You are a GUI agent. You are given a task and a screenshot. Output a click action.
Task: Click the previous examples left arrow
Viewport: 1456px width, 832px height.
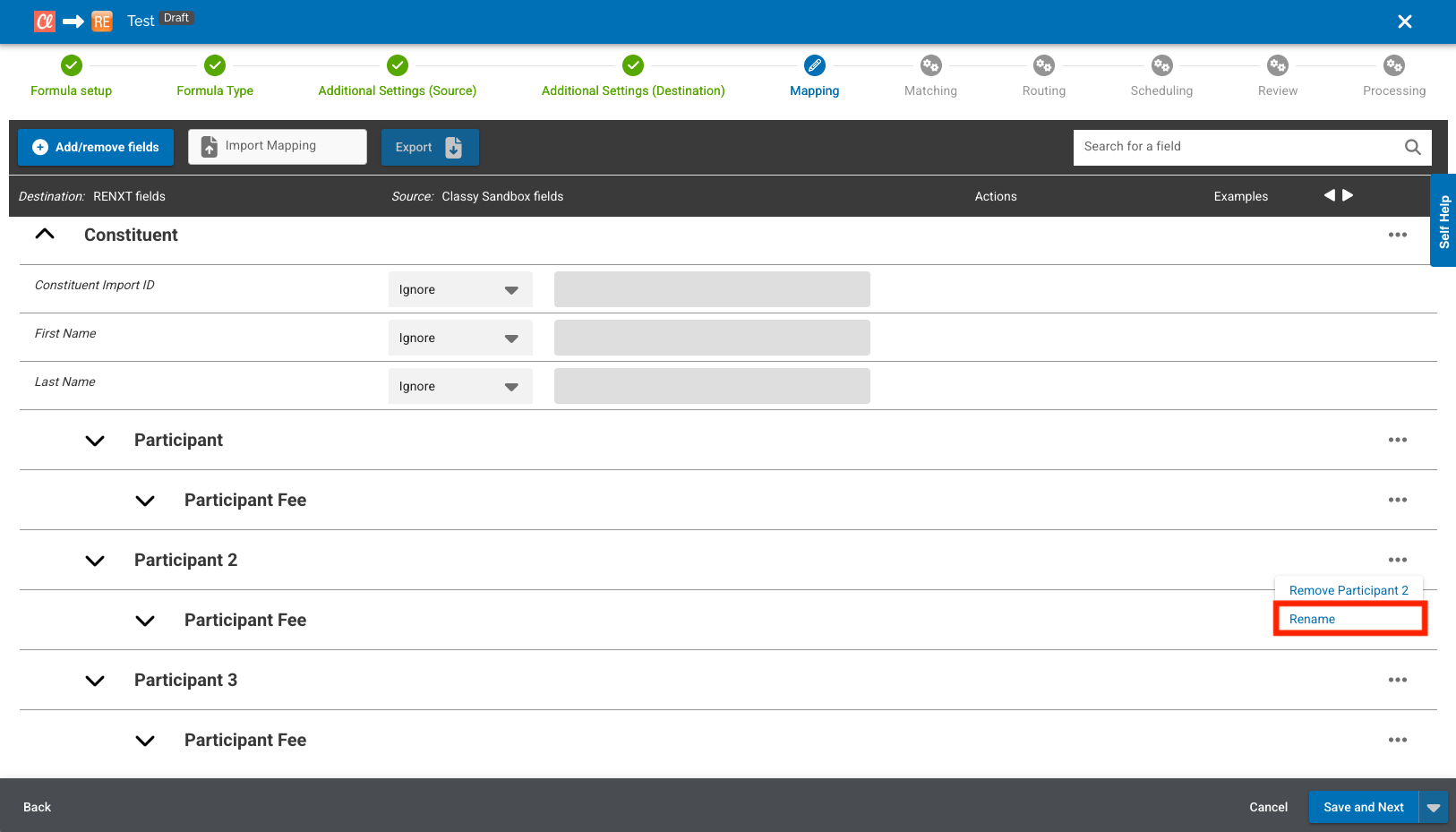pyautogui.click(x=1329, y=195)
